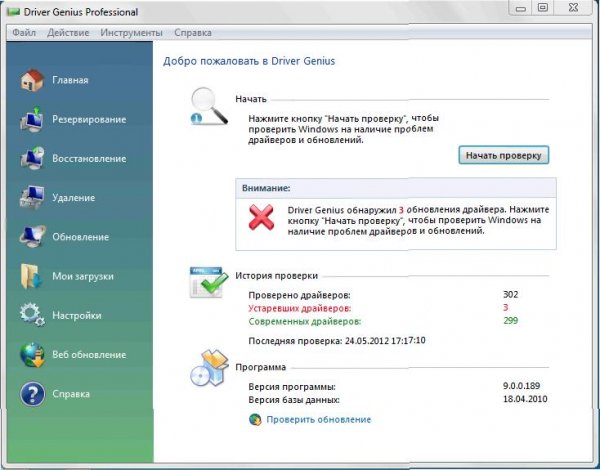Open the Файл menu

pyautogui.click(x=24, y=33)
